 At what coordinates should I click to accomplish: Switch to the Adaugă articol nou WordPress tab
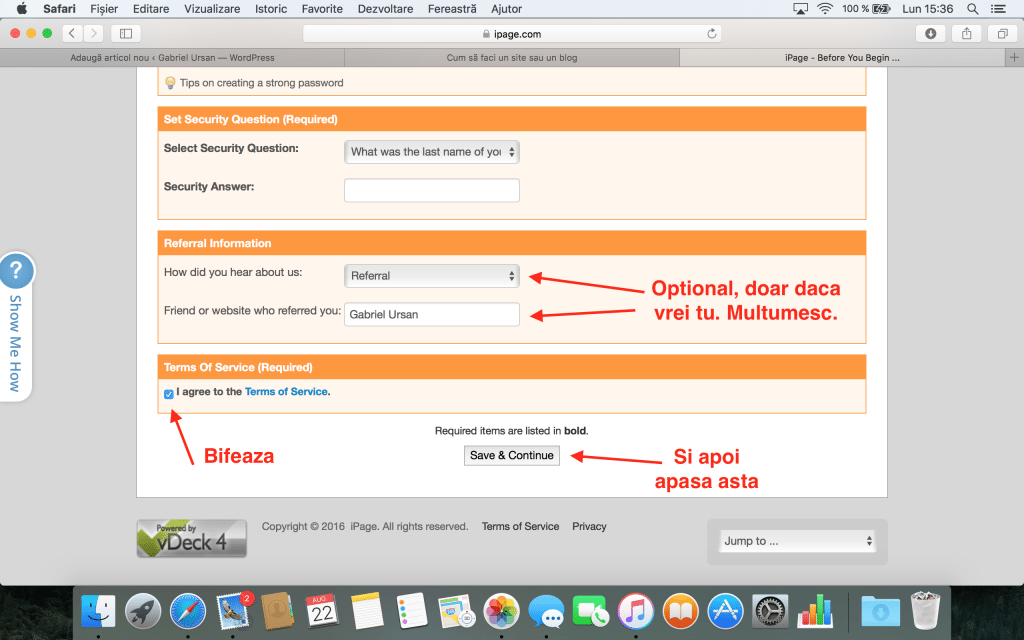(x=172, y=57)
